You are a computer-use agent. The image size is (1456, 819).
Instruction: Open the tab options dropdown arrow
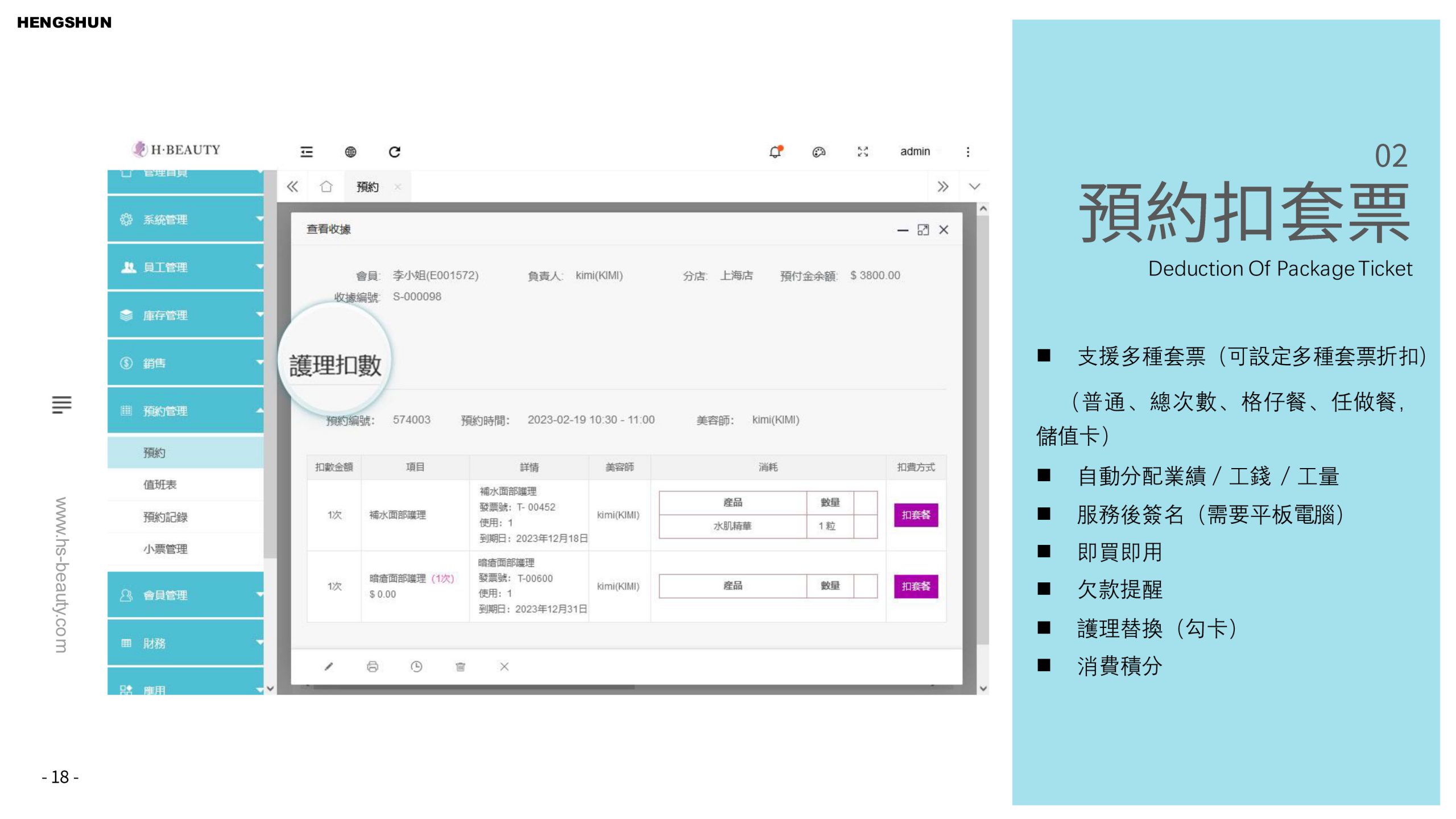pos(974,187)
